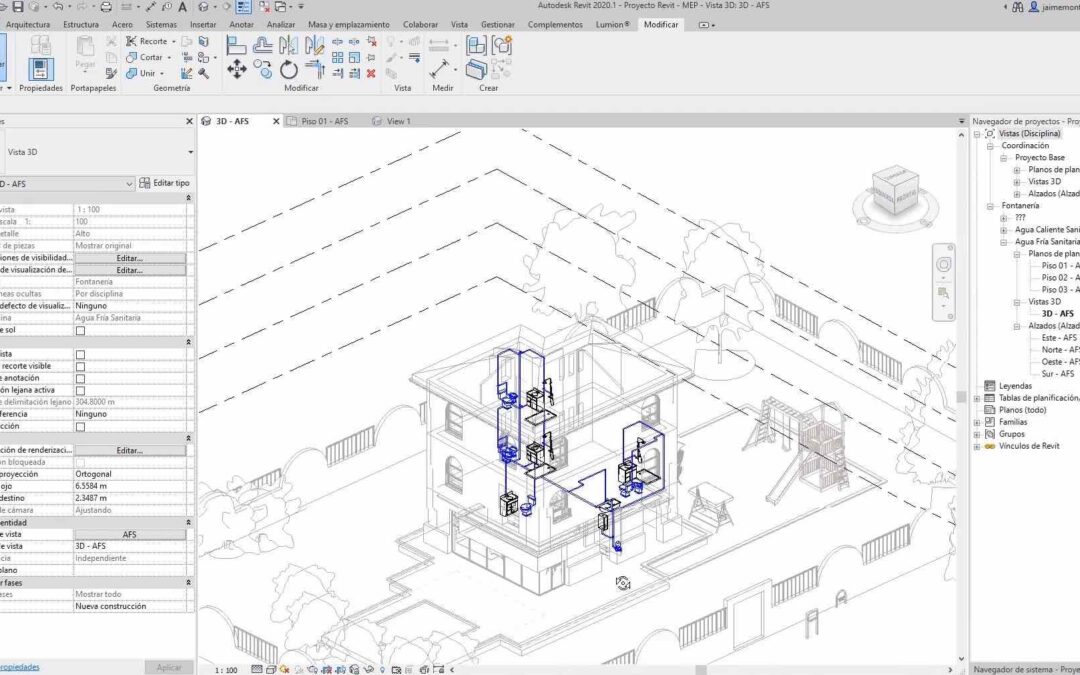The image size is (1080, 675).
Task: Open the Gestionar ribbon tab
Action: click(497, 24)
